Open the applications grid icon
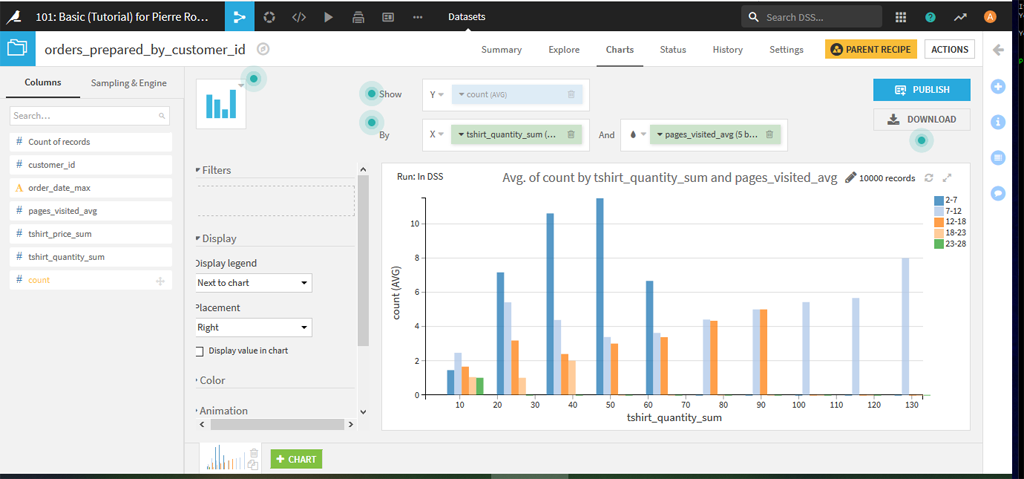The width and height of the screenshot is (1024, 479). [x=901, y=18]
